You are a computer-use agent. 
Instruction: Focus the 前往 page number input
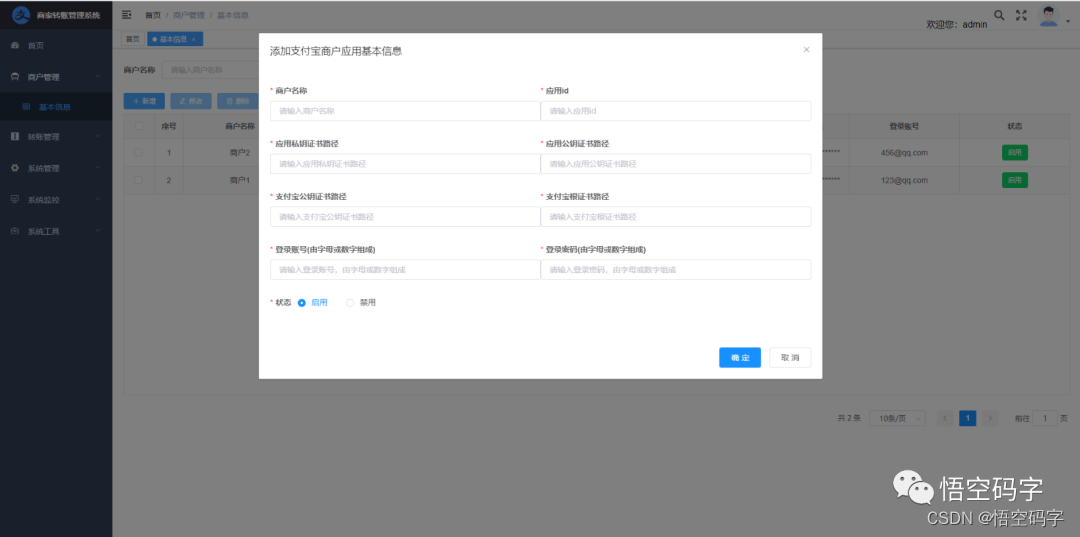point(1045,418)
